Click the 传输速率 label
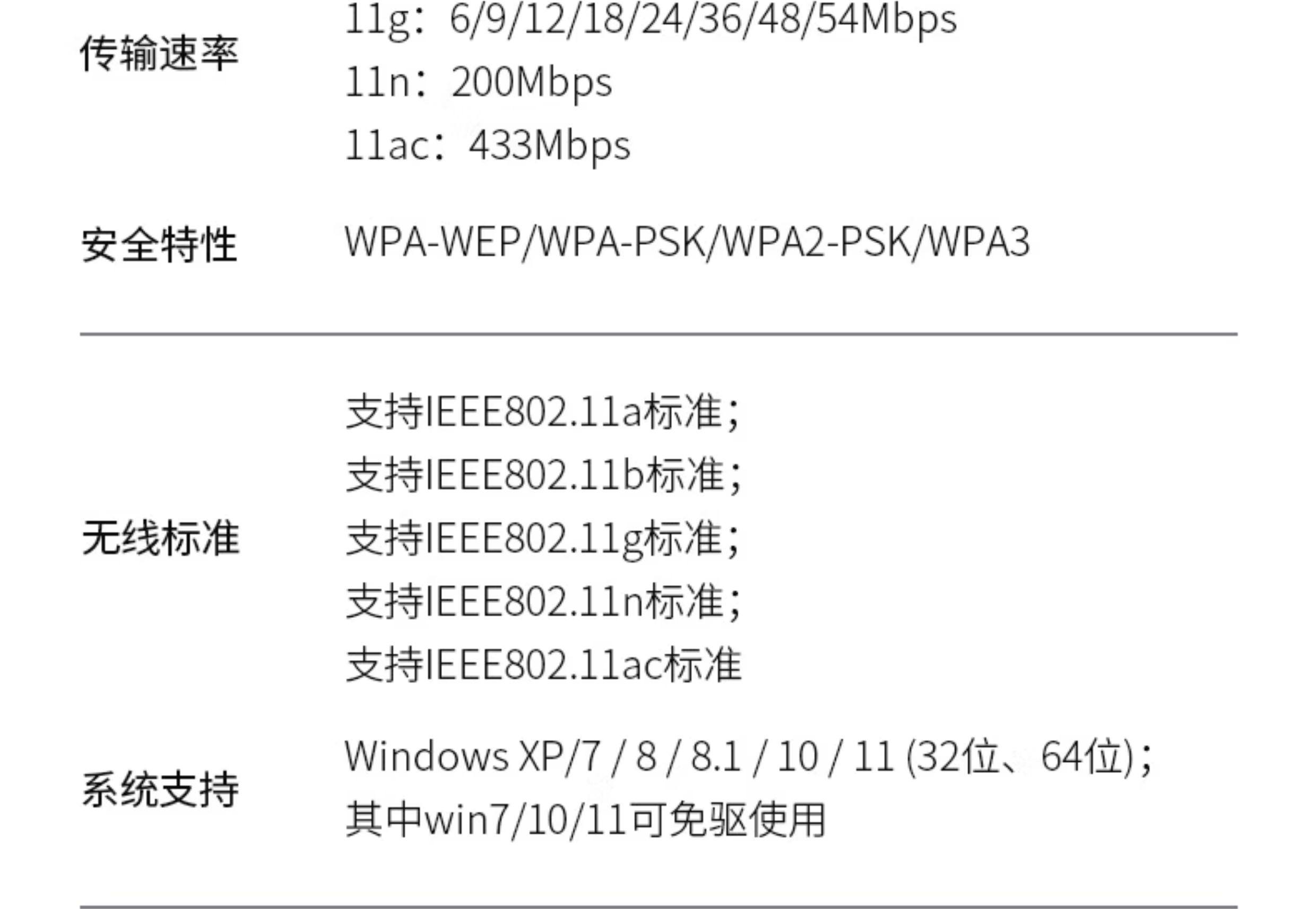Screen dimensions: 1316x911 (159, 54)
